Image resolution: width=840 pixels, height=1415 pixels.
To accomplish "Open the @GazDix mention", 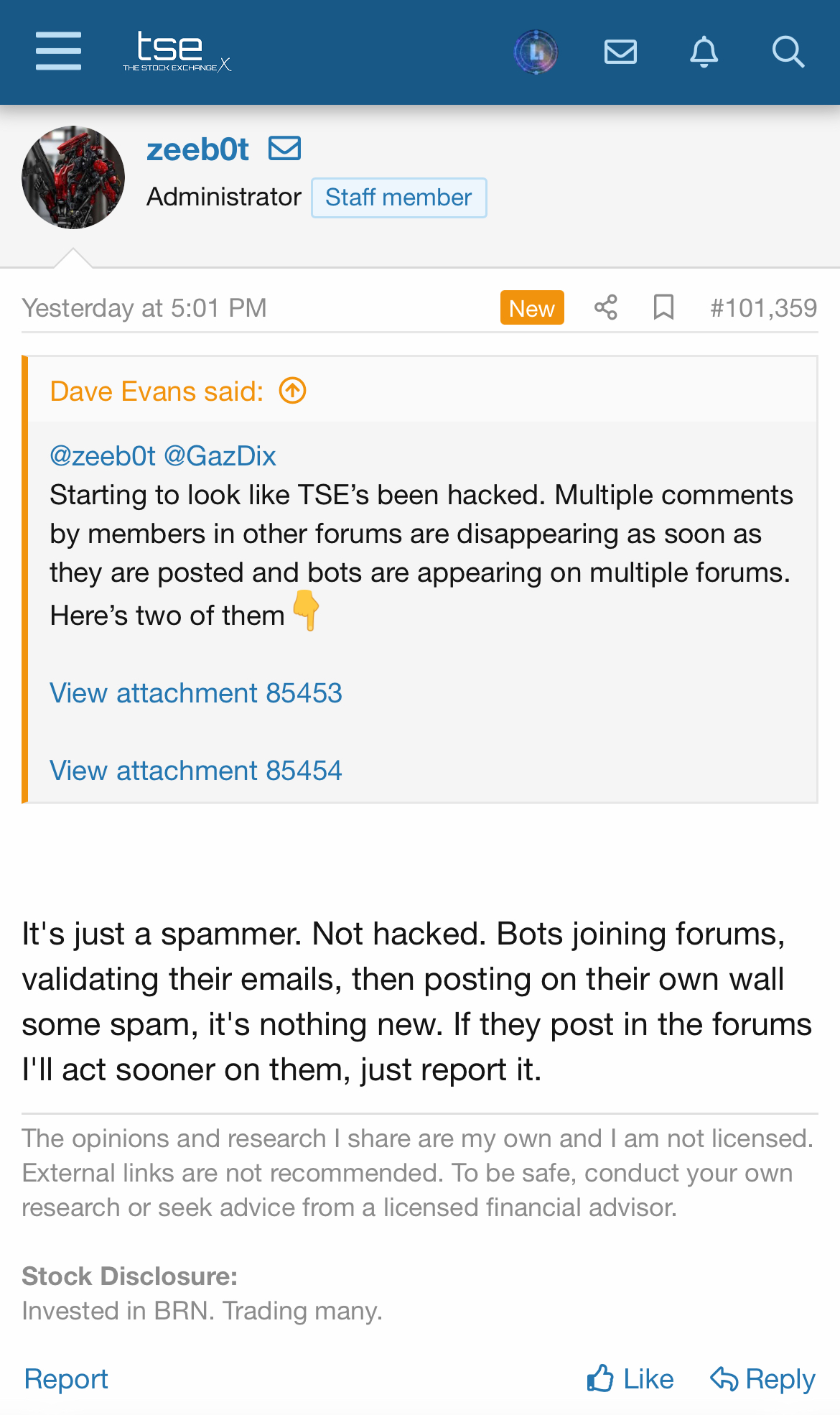I will point(220,456).
